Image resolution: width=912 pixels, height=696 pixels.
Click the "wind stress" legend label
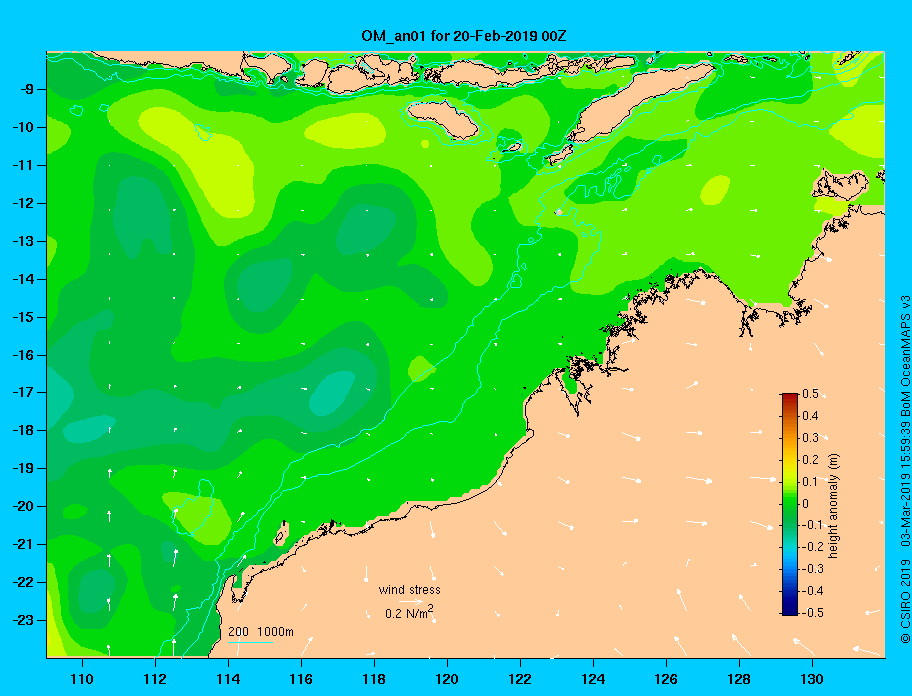[409, 590]
